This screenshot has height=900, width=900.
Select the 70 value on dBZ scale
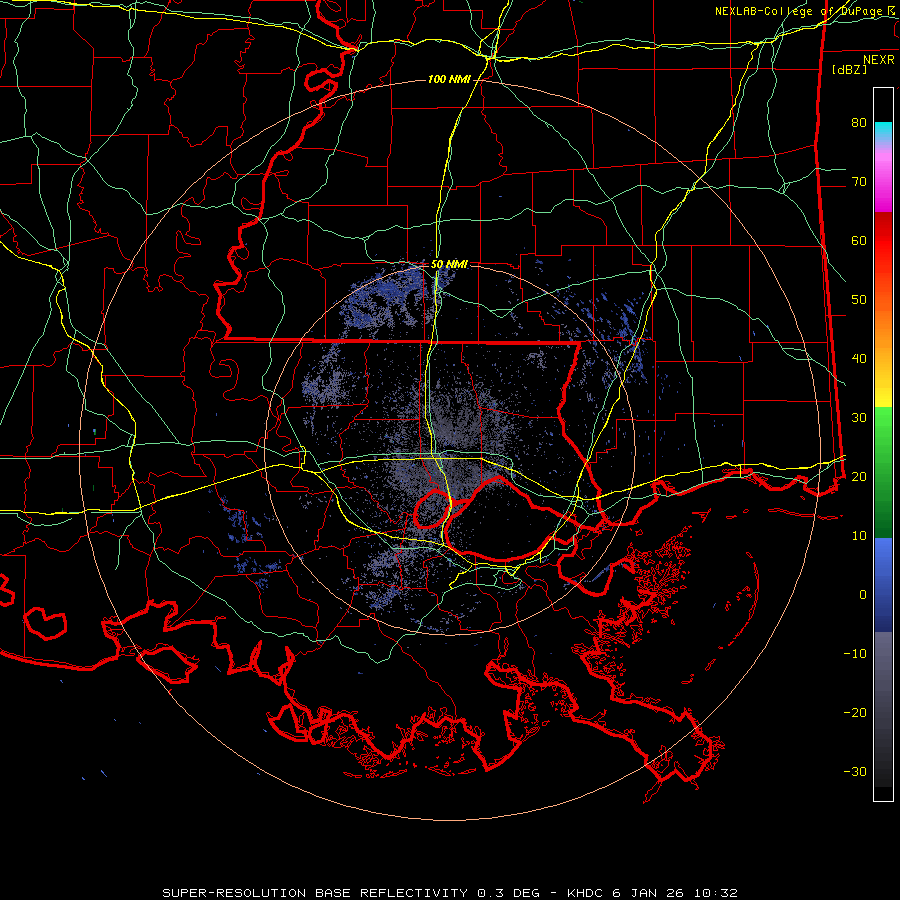pyautogui.click(x=859, y=181)
